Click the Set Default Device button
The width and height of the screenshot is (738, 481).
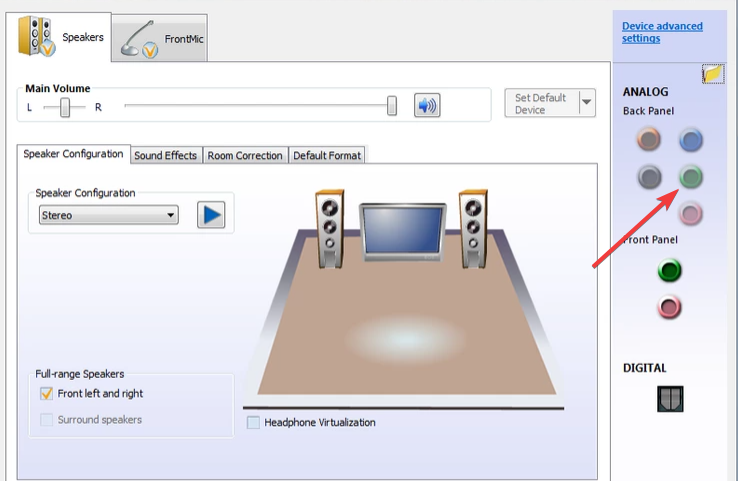tap(542, 103)
